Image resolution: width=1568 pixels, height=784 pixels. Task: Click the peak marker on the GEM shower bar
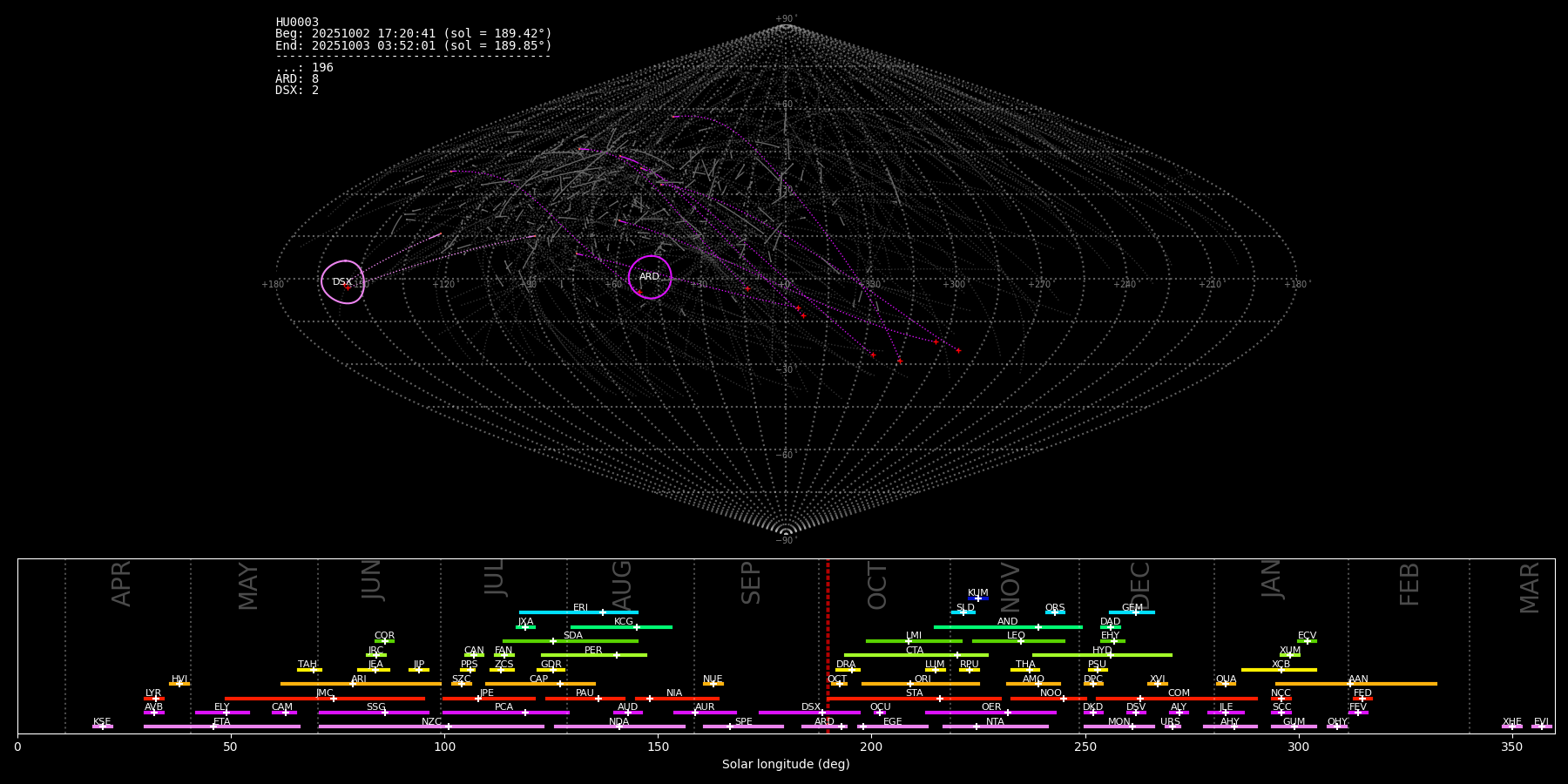coord(1136,612)
